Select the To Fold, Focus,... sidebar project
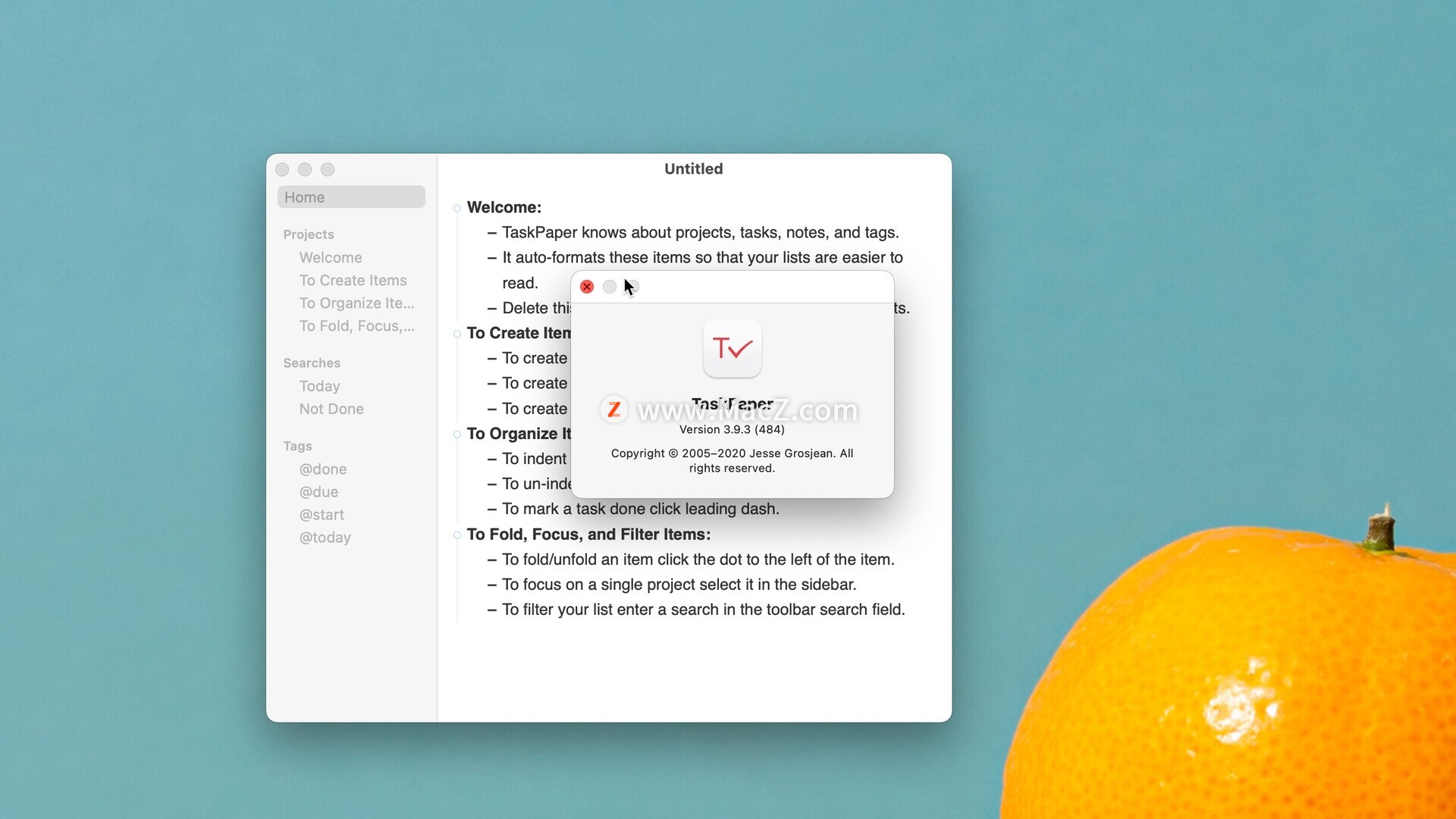This screenshot has height=819, width=1456. point(356,326)
